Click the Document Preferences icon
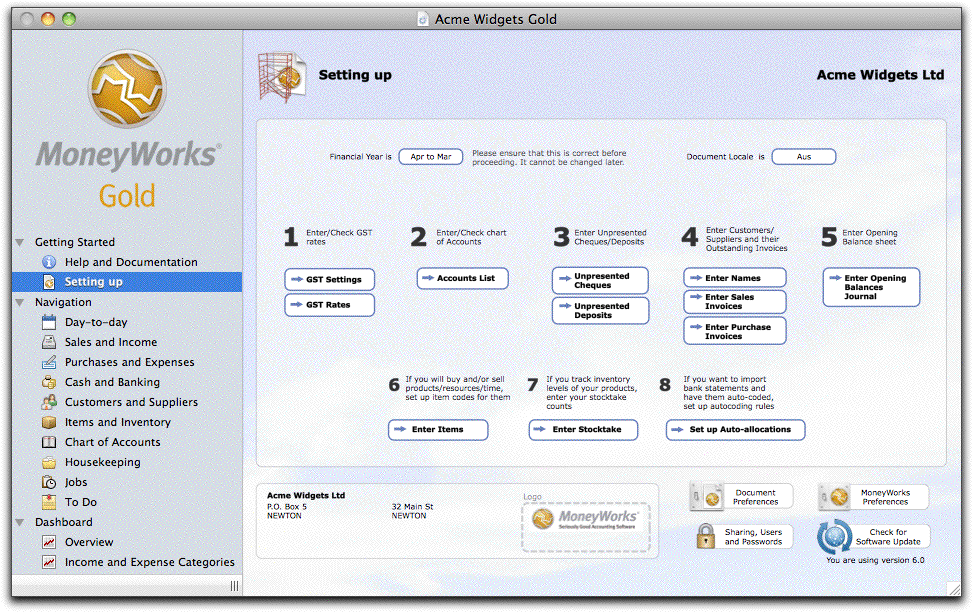 pos(707,497)
